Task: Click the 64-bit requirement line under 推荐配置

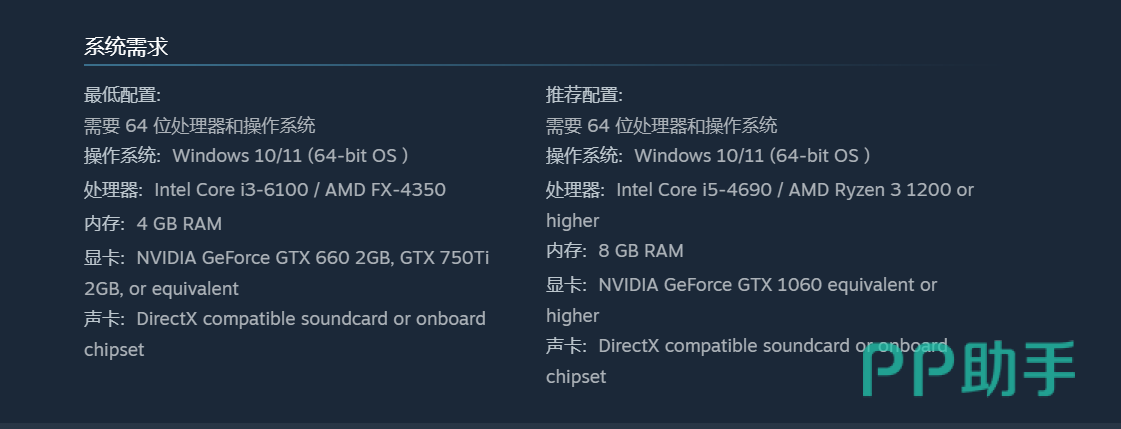Action: click(662, 126)
